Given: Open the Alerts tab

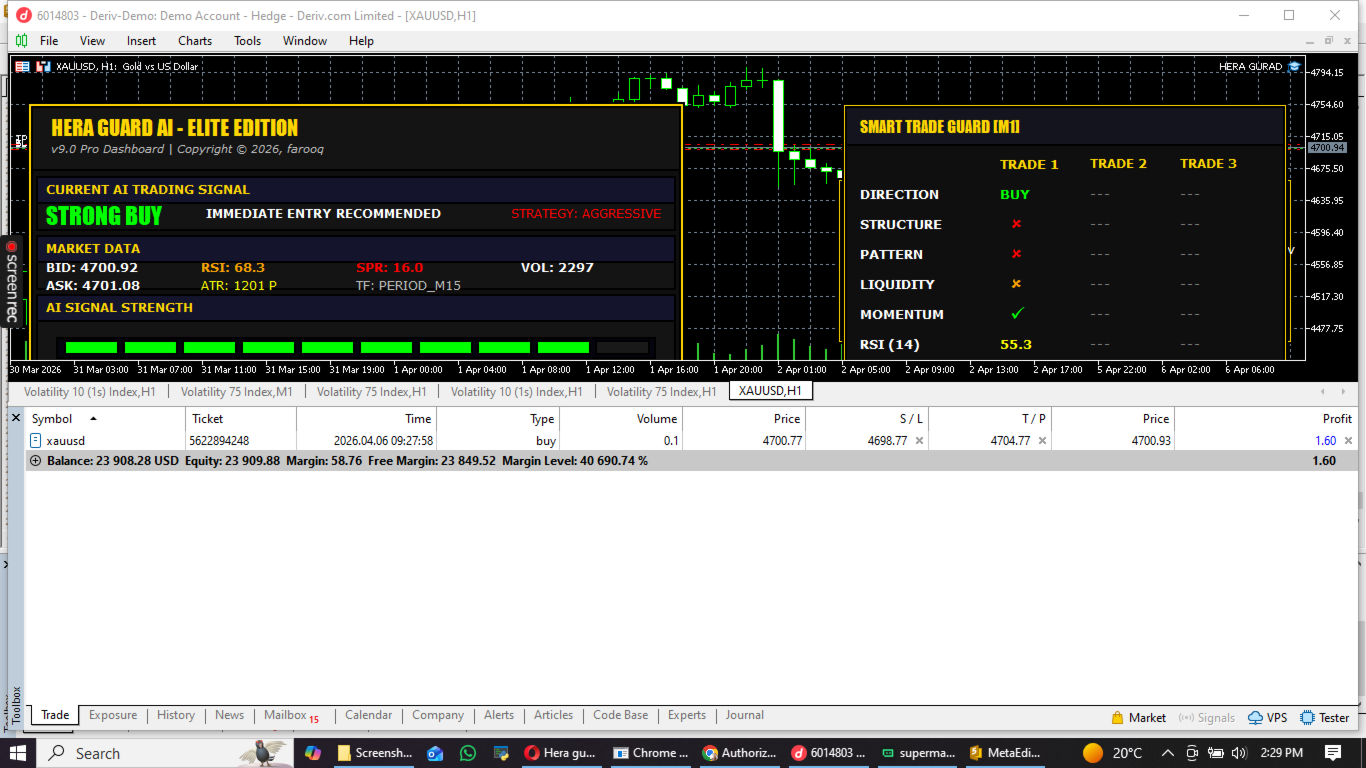Looking at the screenshot, I should click(x=499, y=715).
